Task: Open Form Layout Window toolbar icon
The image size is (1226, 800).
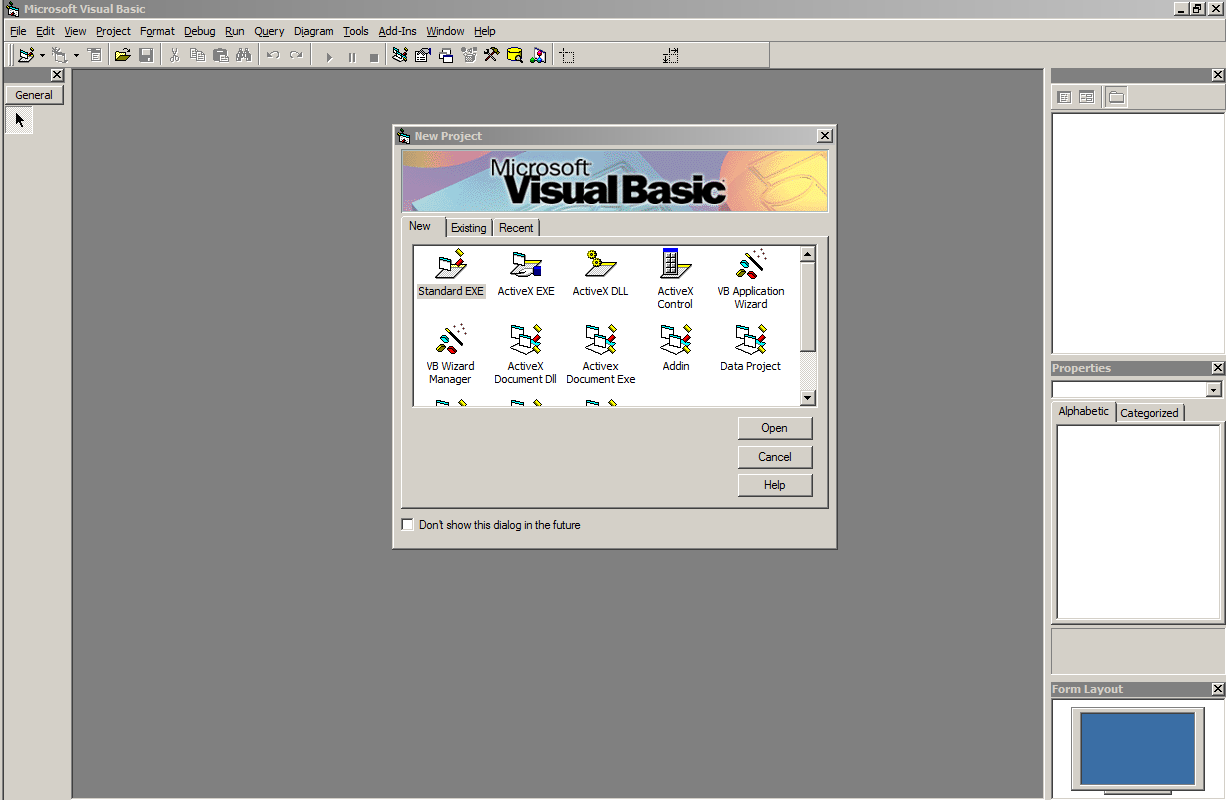Action: [x=446, y=56]
